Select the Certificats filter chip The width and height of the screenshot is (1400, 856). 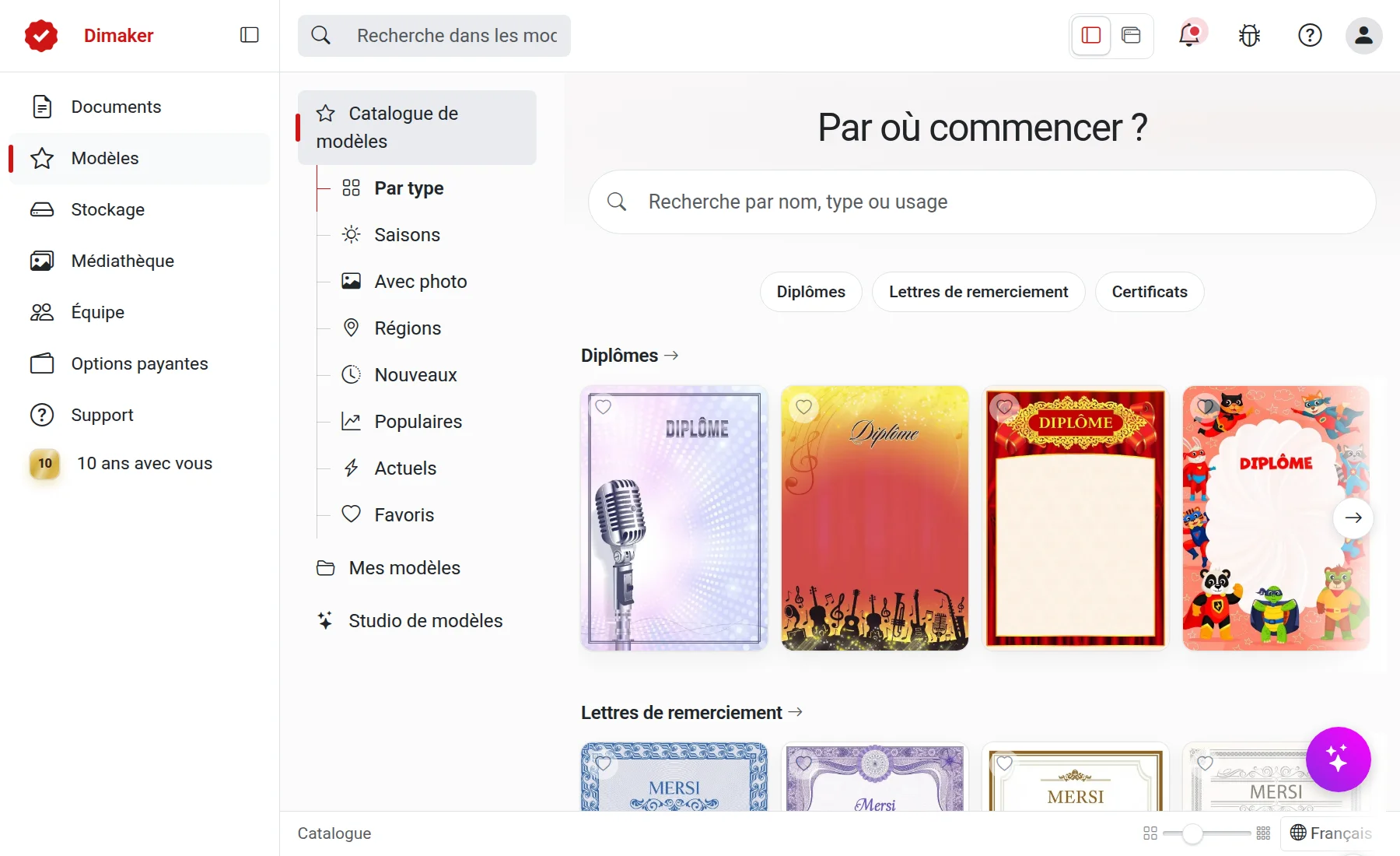[1150, 292]
